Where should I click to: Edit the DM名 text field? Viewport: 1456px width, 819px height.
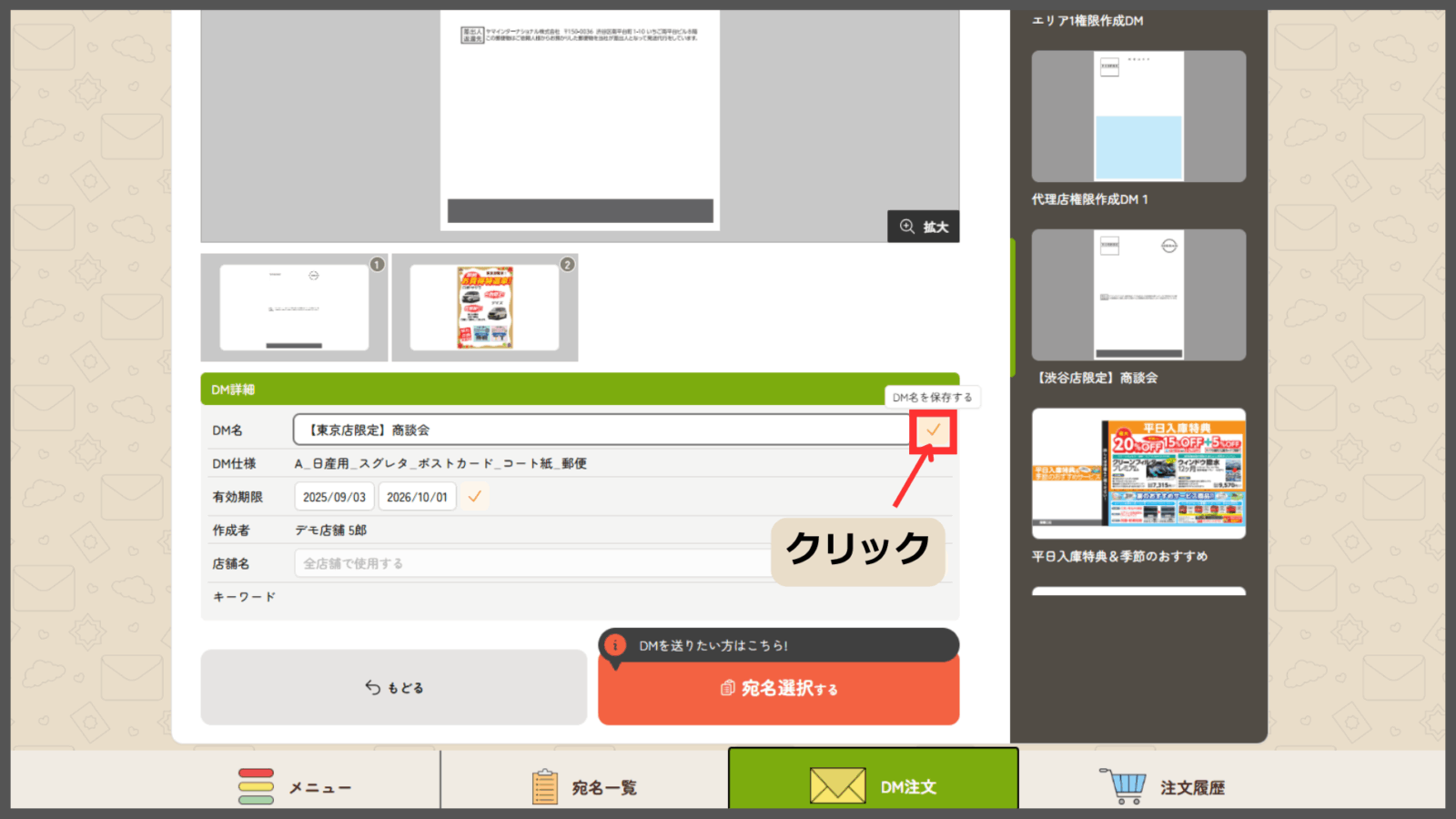601,430
